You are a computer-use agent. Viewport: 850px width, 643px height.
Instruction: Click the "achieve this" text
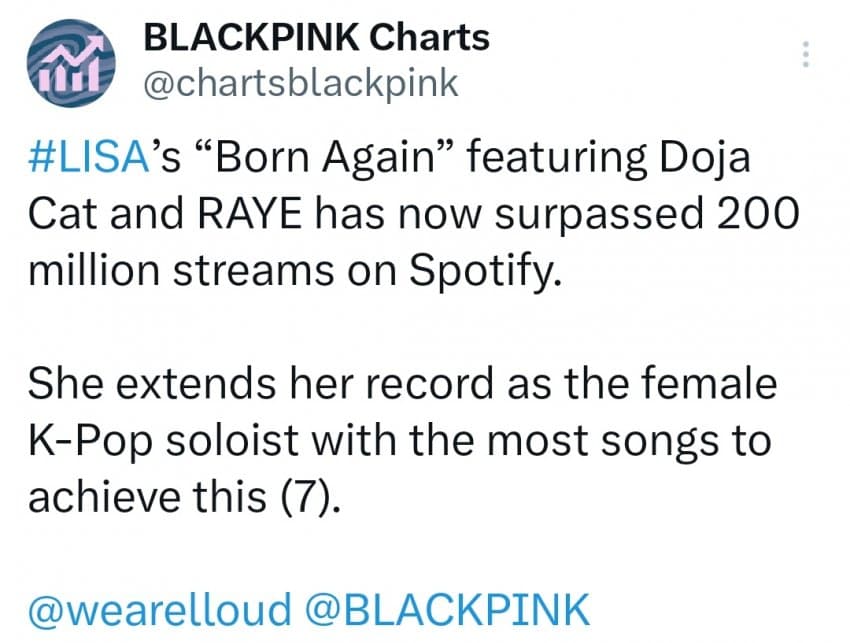coord(147,497)
